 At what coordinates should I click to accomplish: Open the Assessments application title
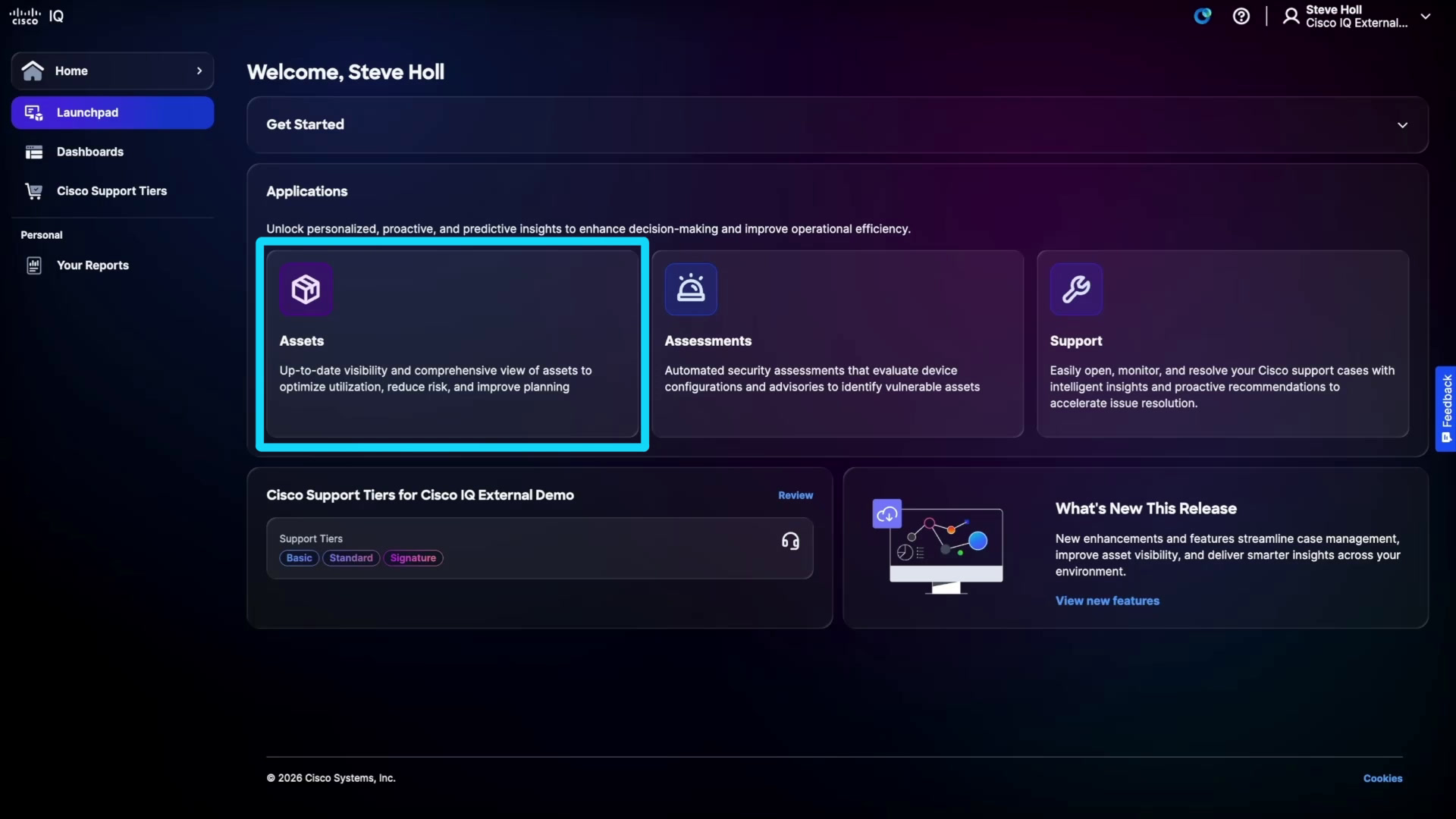tap(708, 341)
